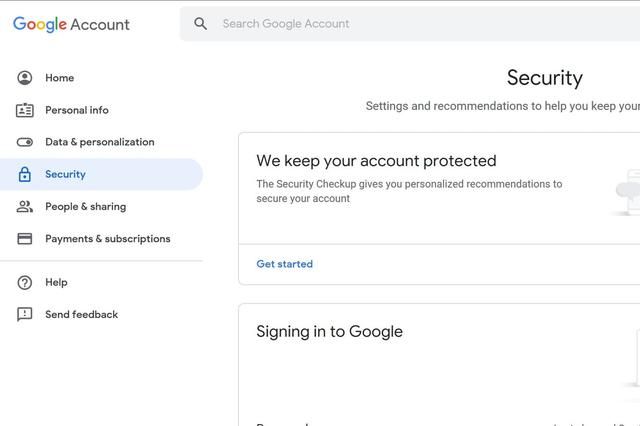This screenshot has width=640, height=426.
Task: Open Payments & subscriptions page
Action: tap(108, 239)
